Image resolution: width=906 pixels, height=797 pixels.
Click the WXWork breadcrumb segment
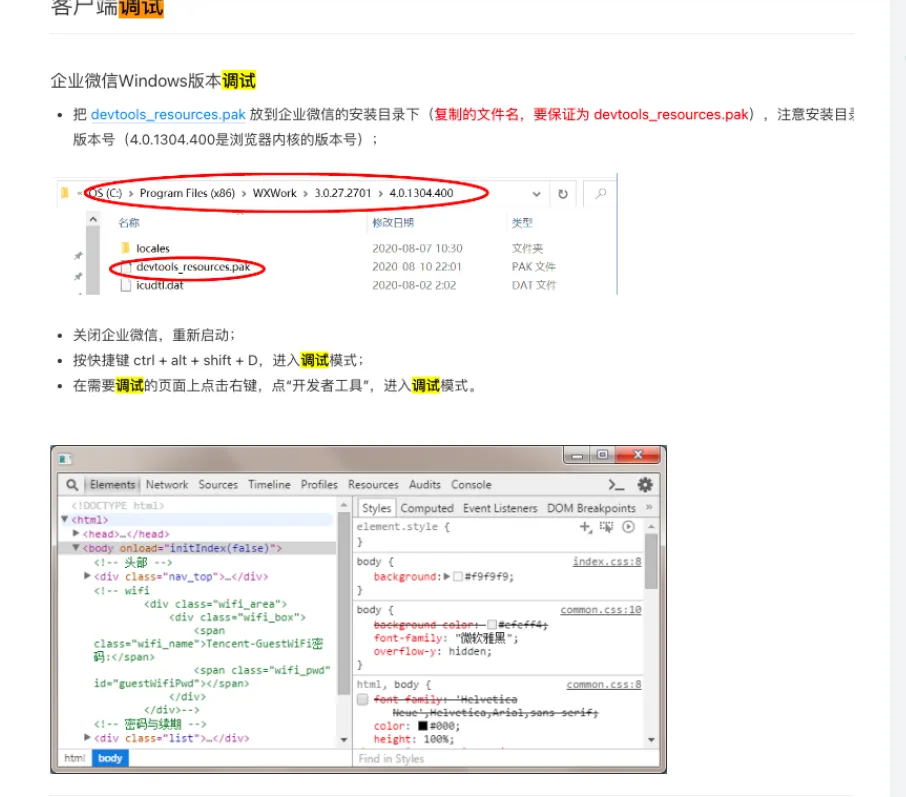click(274, 193)
